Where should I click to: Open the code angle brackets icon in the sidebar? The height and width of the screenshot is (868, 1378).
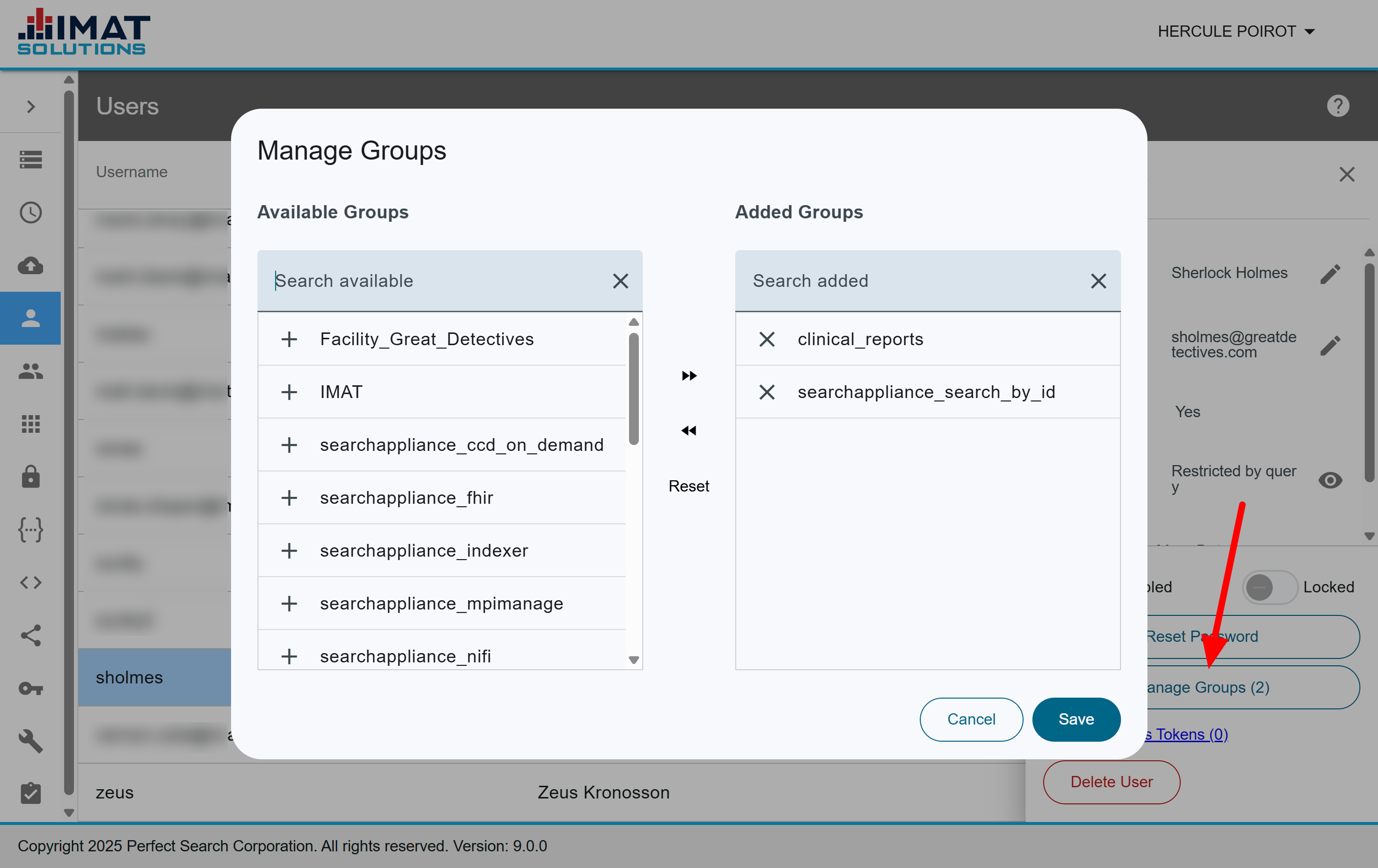click(31, 583)
